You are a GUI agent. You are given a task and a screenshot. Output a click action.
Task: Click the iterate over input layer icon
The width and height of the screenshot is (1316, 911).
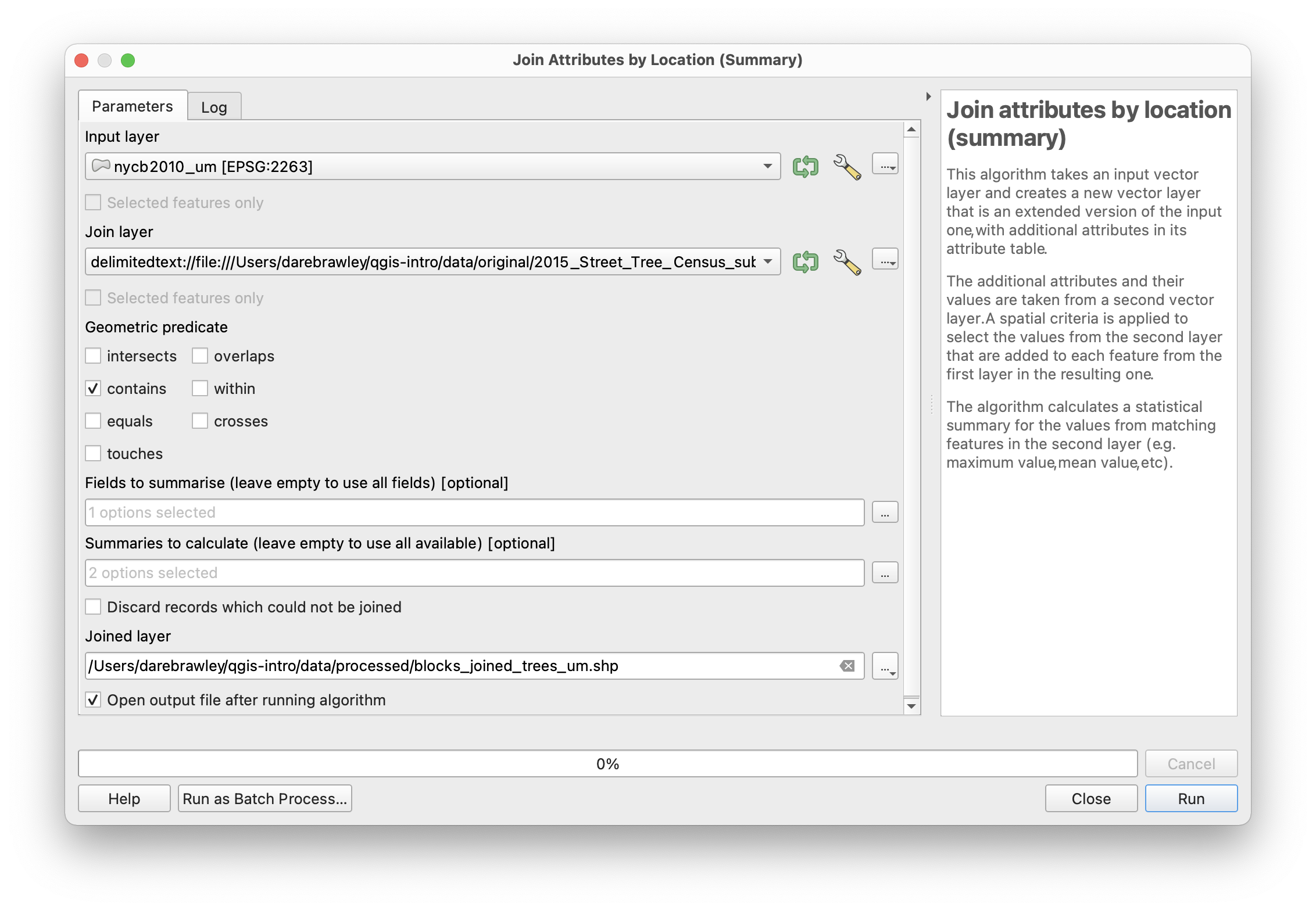click(806, 167)
